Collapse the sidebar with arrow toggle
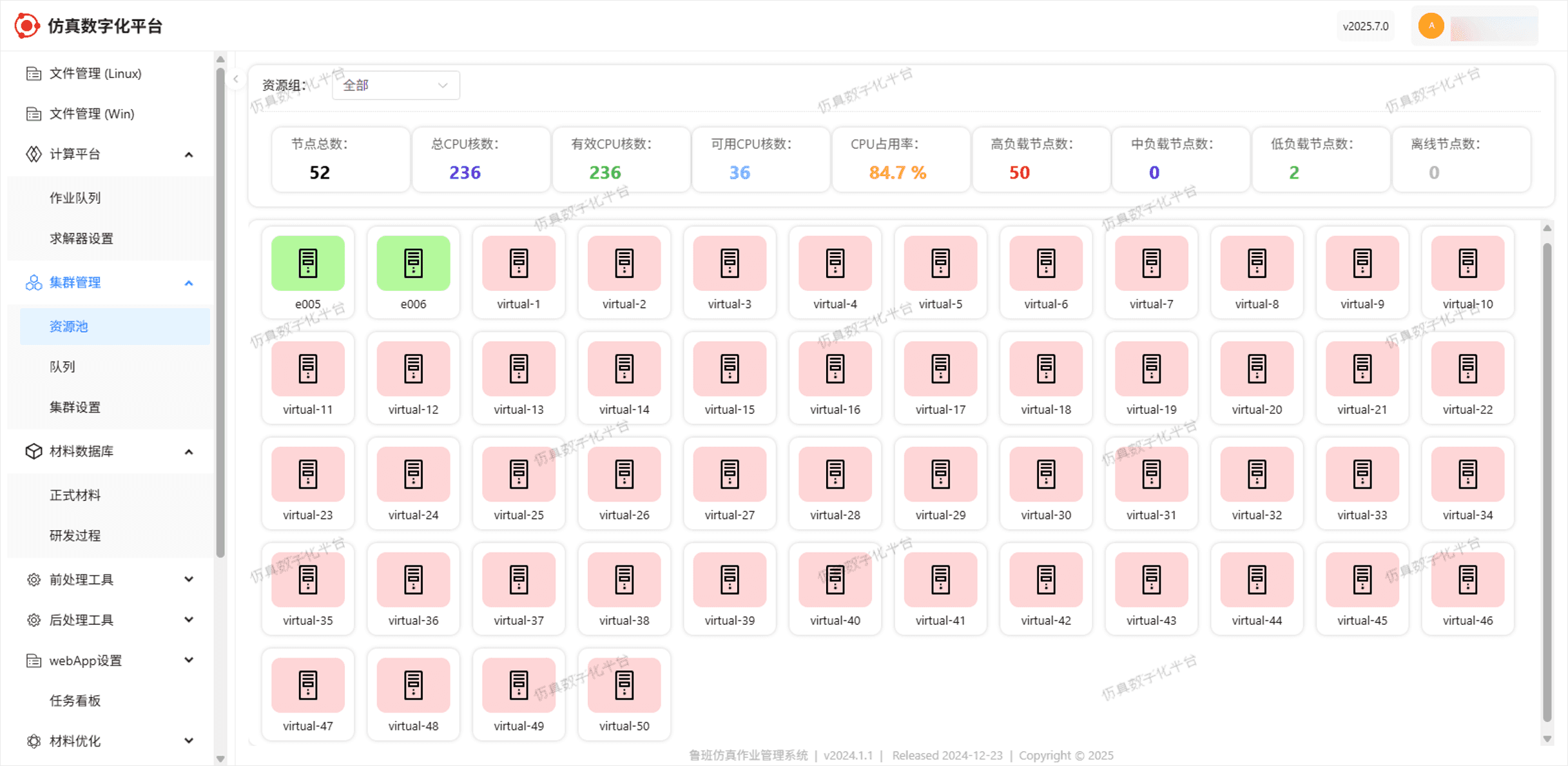This screenshot has width=1568, height=766. coord(236,79)
